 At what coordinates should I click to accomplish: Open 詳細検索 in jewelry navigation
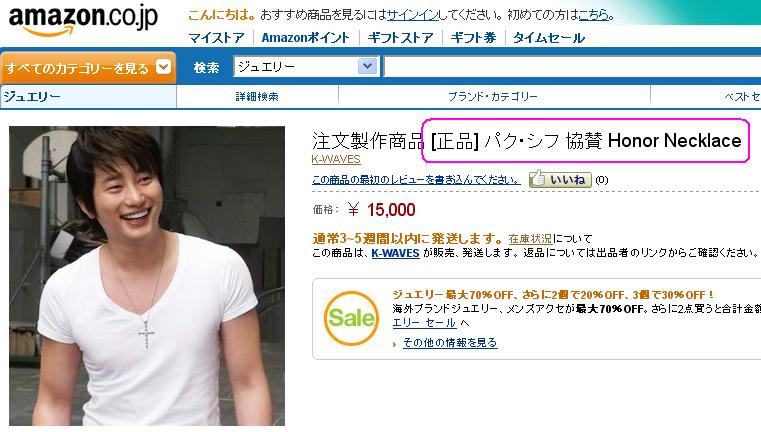click(x=257, y=97)
